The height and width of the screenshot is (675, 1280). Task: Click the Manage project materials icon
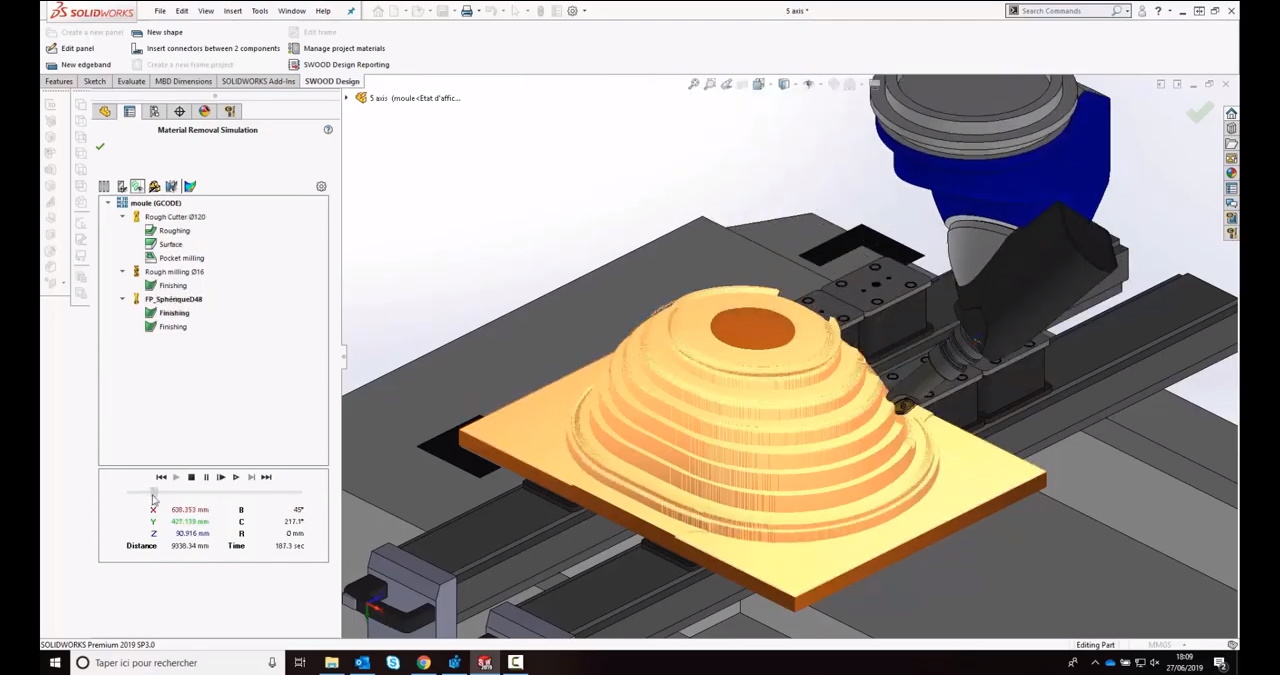point(294,48)
